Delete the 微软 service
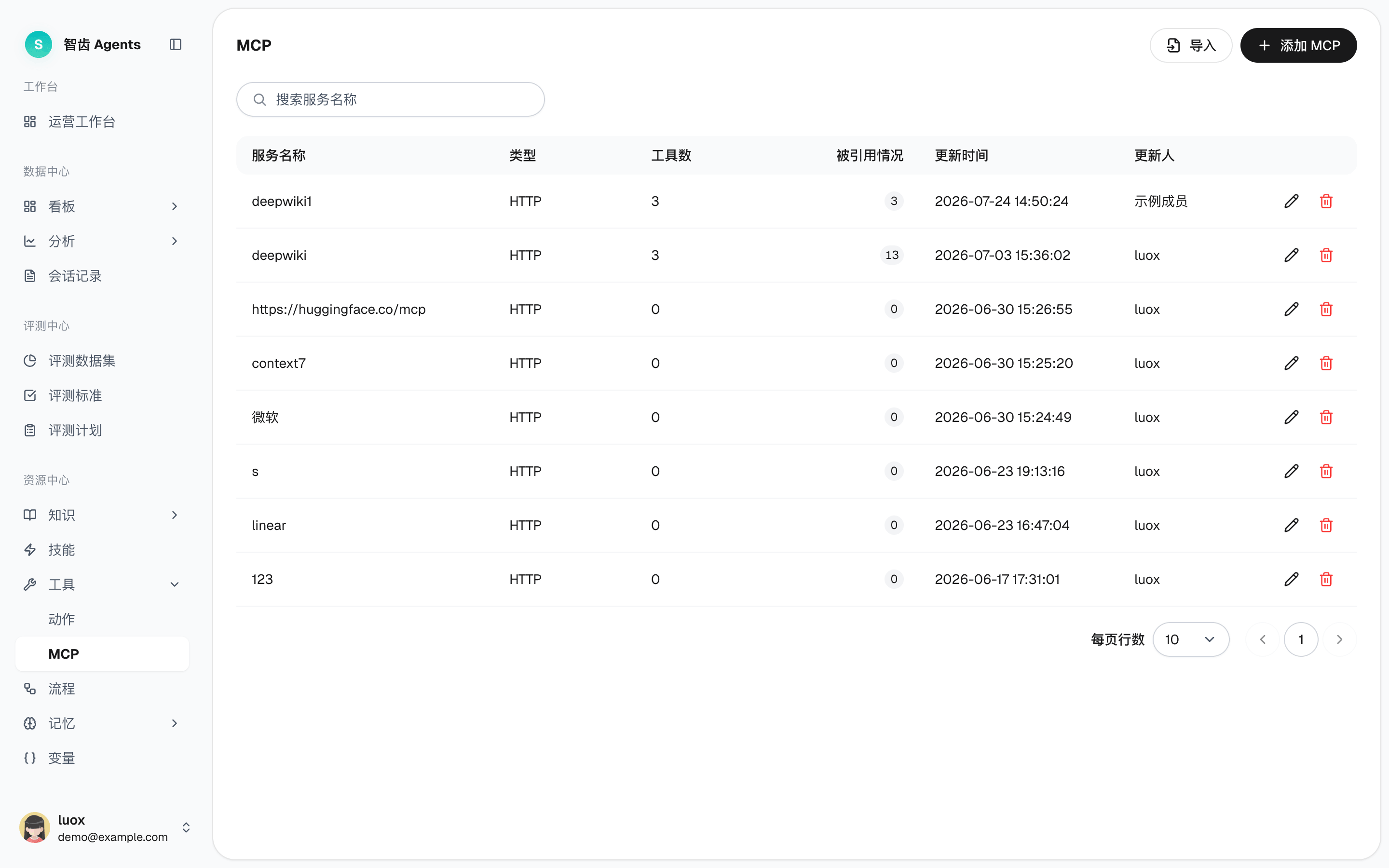The width and height of the screenshot is (1389, 868). pyautogui.click(x=1326, y=417)
